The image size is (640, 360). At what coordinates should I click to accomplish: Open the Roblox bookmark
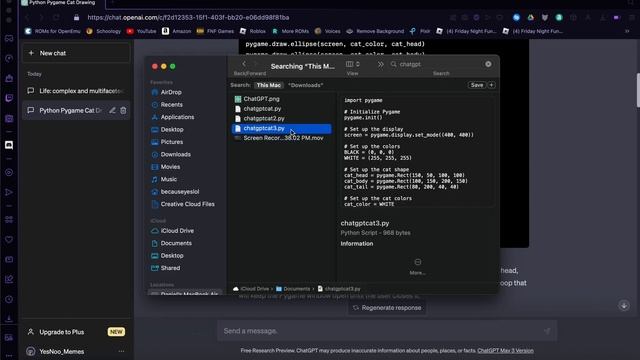(x=253, y=31)
